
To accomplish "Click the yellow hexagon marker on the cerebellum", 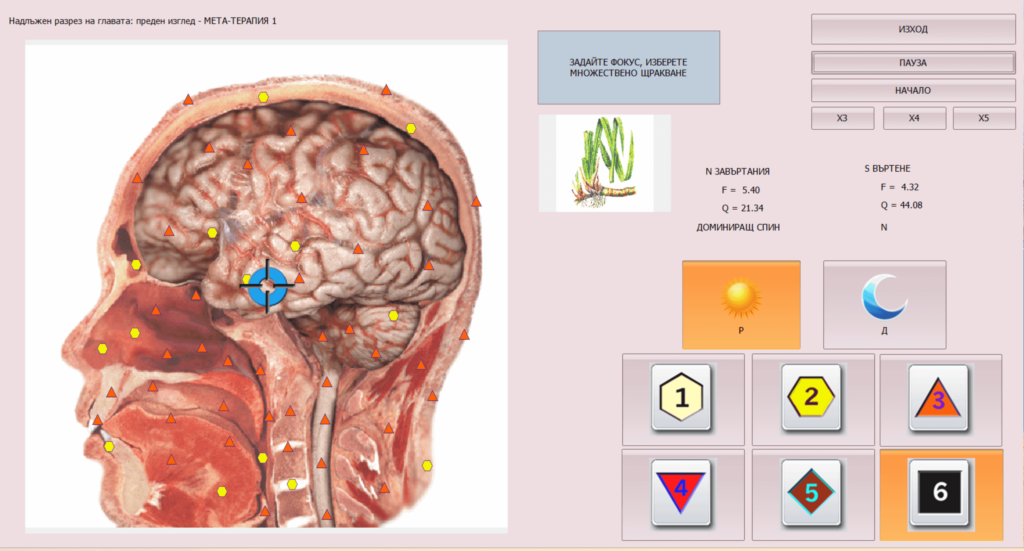I will 393,315.
